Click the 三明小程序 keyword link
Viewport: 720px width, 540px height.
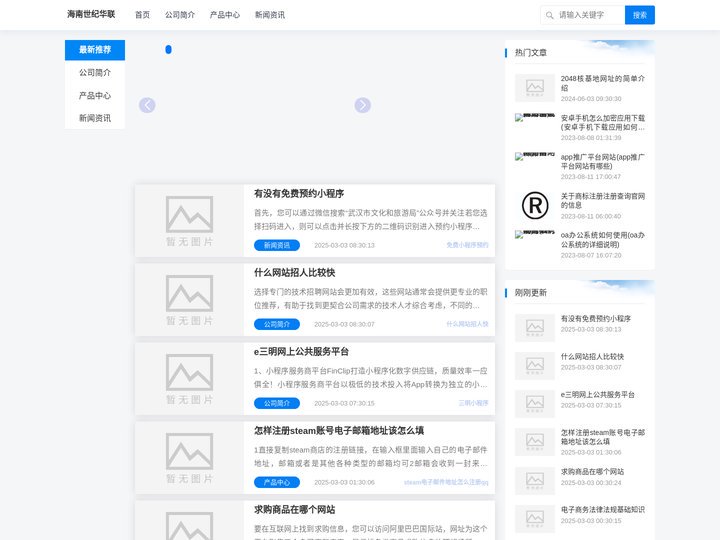pyautogui.click(x=473, y=403)
